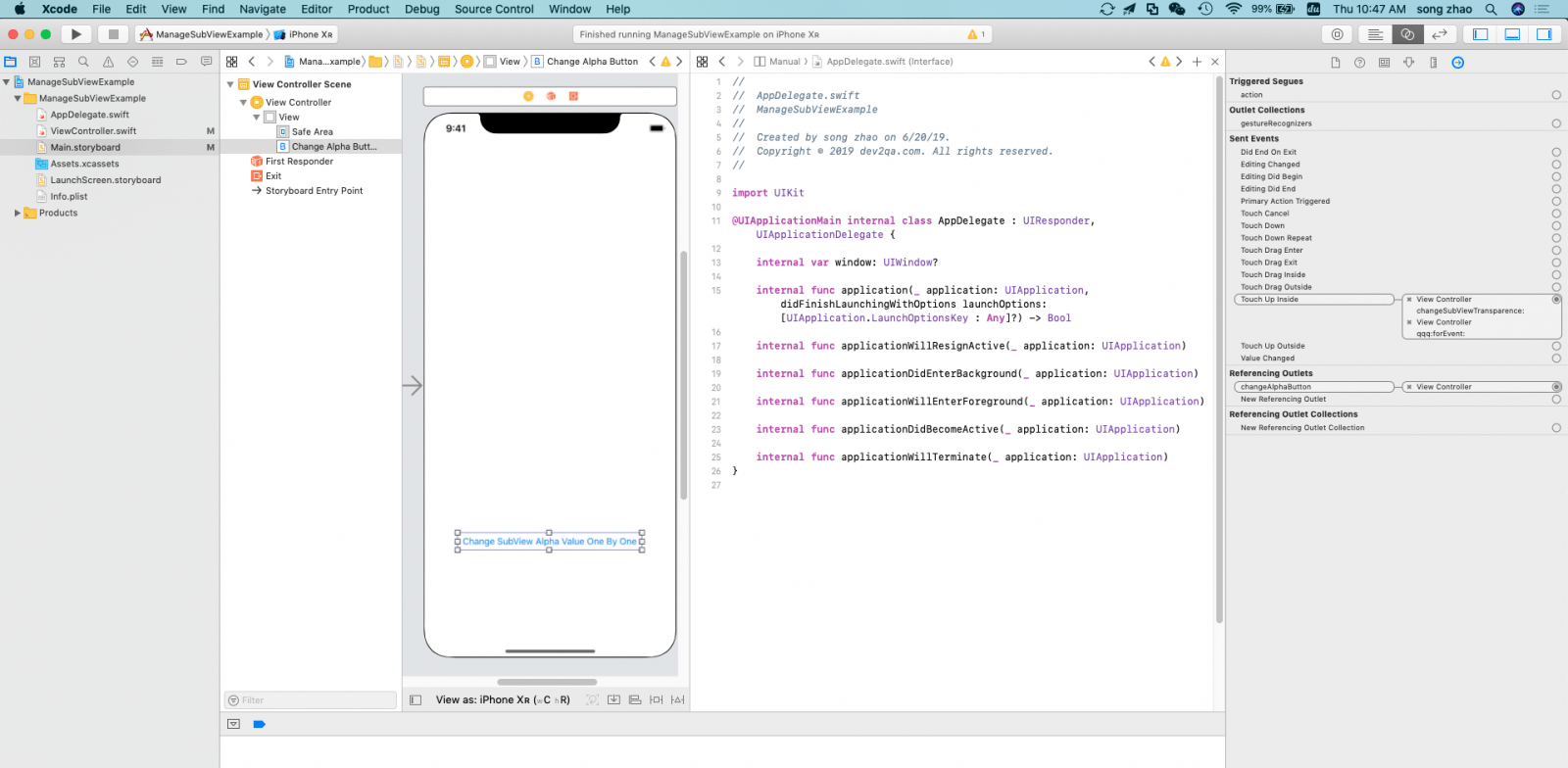1568x768 pixels.
Task: Close the assistant editor pane
Action: click(x=1215, y=62)
